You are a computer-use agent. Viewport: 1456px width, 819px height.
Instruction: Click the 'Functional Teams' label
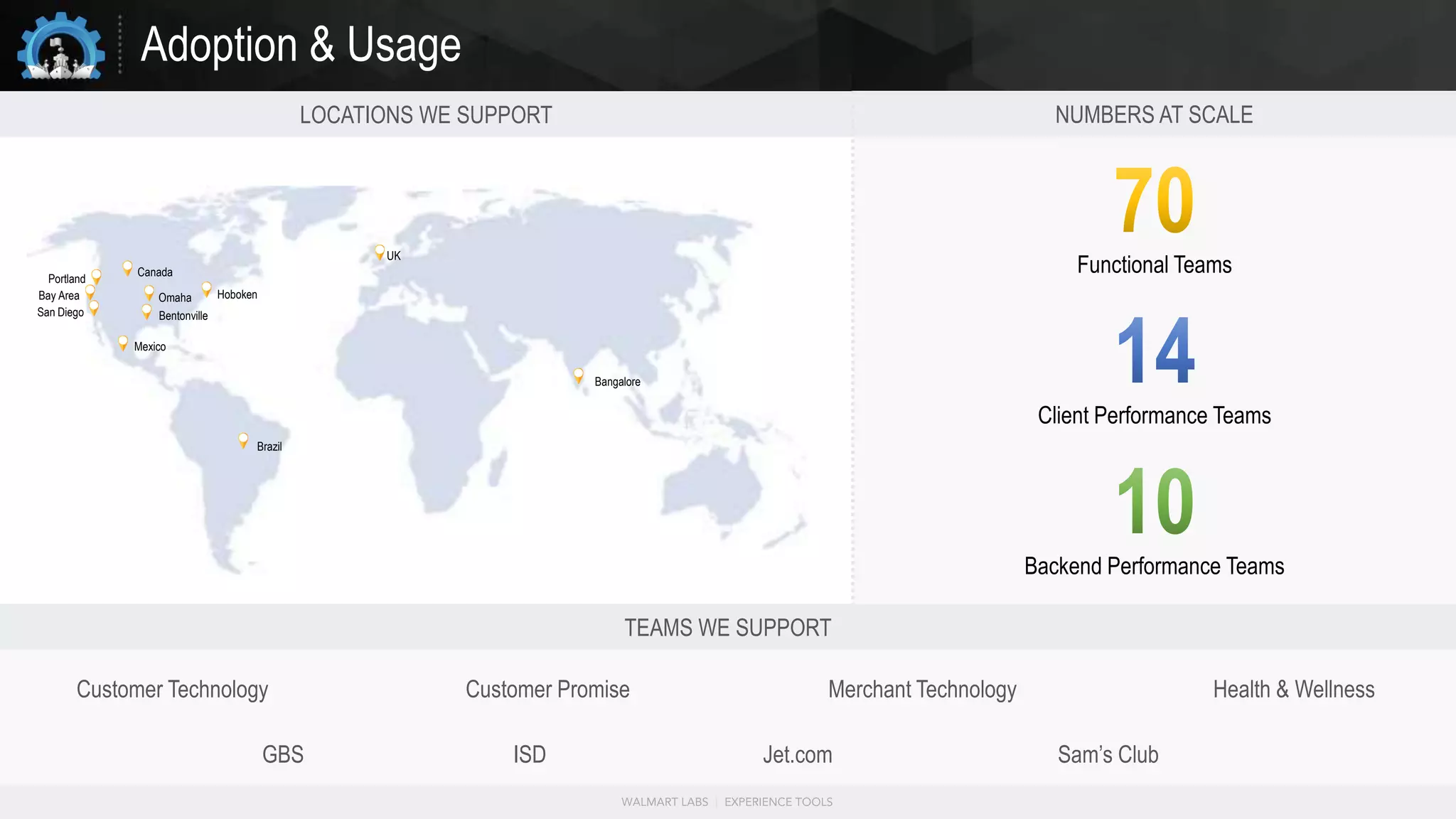pos(1155,264)
